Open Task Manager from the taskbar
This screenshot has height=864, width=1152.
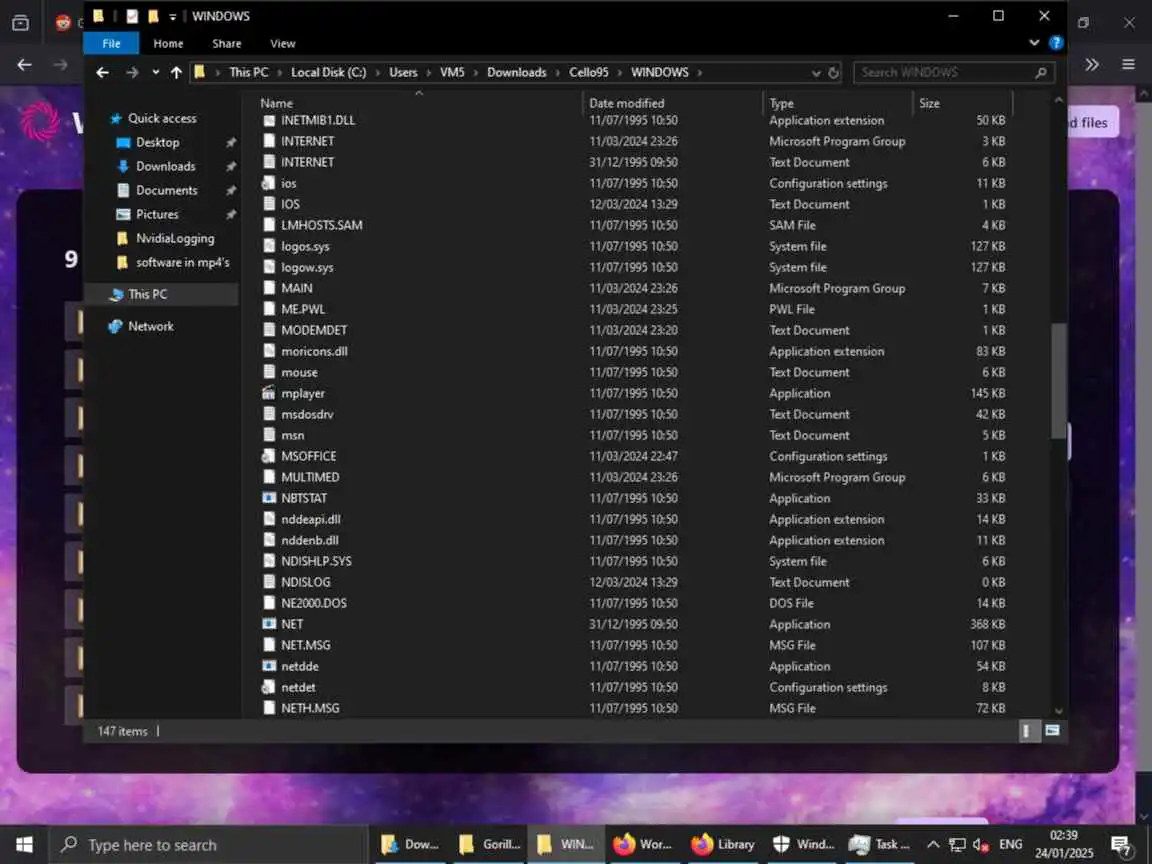[x=879, y=845]
